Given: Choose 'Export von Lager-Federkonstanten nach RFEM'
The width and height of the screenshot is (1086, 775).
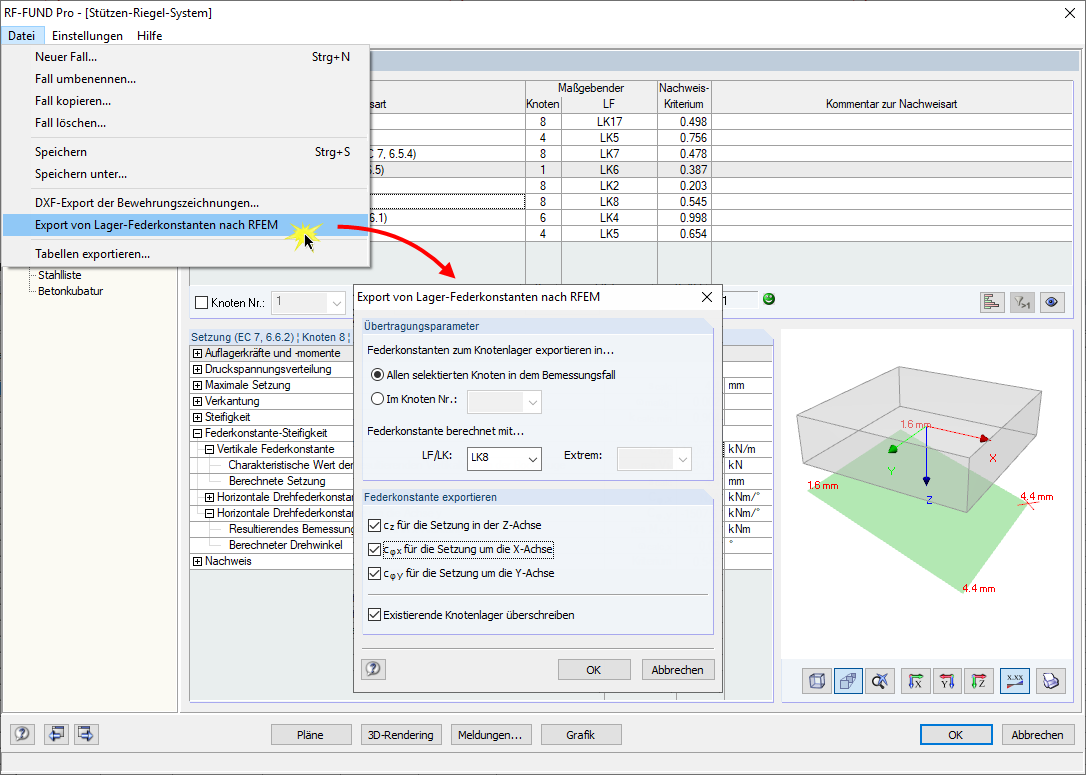Looking at the screenshot, I should [x=186, y=225].
